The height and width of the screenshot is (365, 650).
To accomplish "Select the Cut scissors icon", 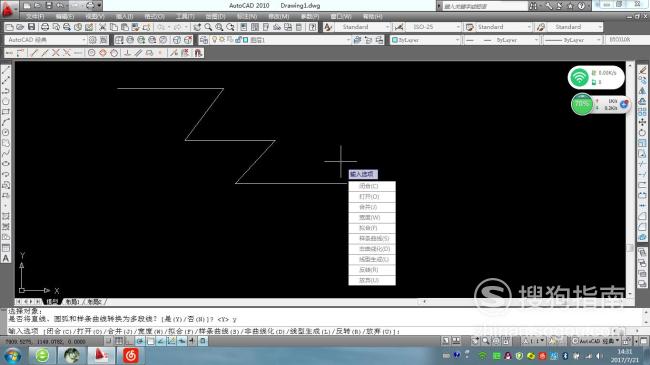I will [102, 27].
